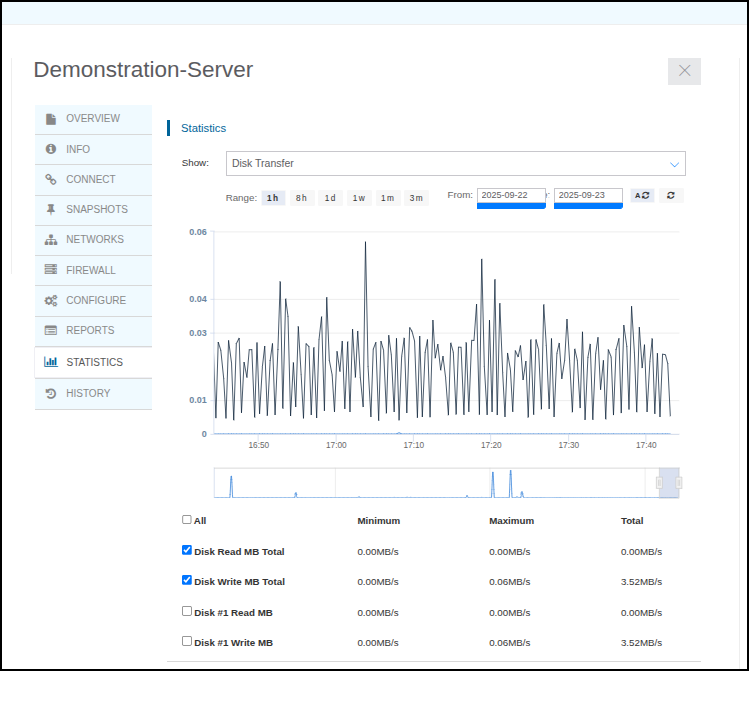Screen dimensions: 749x701
Task: Check the Disk #1 Write MB box
Action: [x=187, y=641]
